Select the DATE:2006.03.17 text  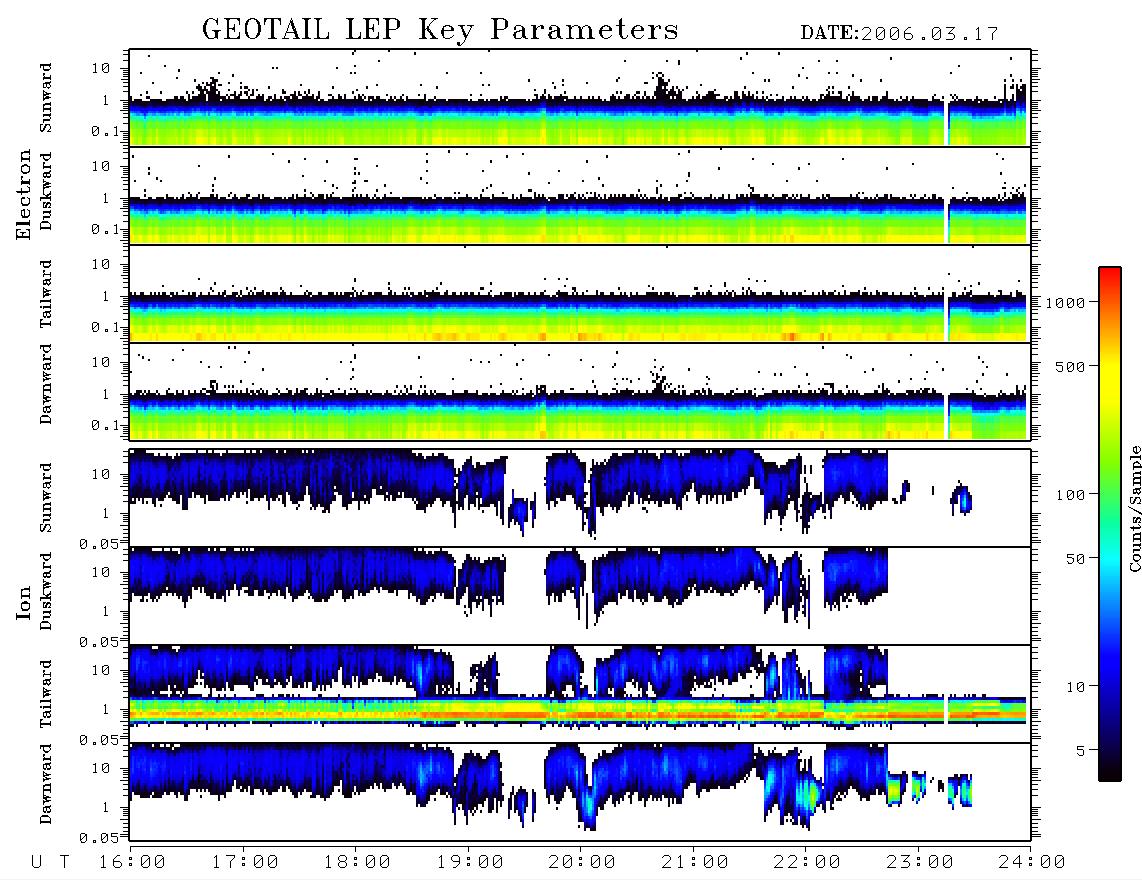pyautogui.click(x=899, y=34)
